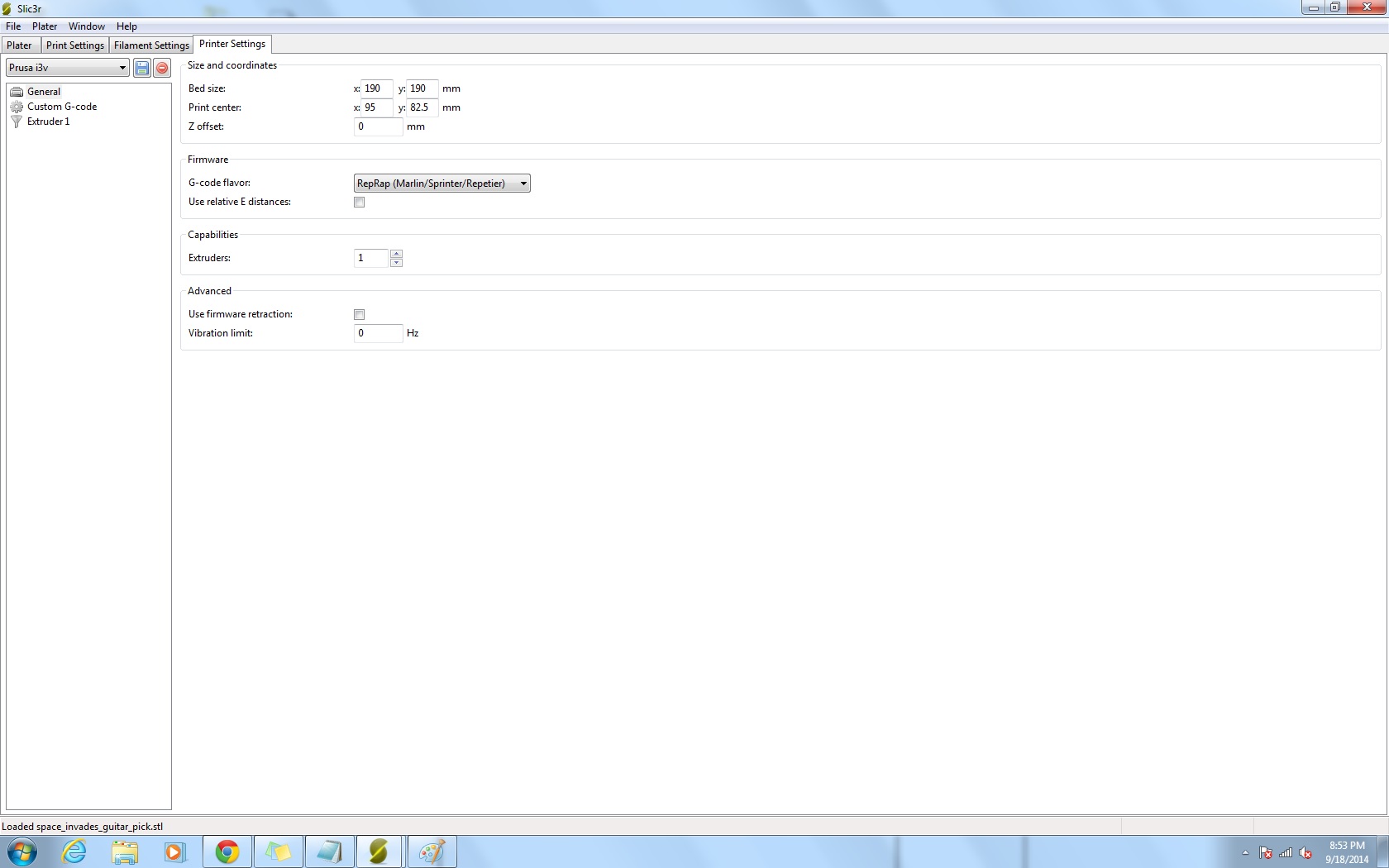Switch to Google Chrome in taskbar

click(x=227, y=851)
